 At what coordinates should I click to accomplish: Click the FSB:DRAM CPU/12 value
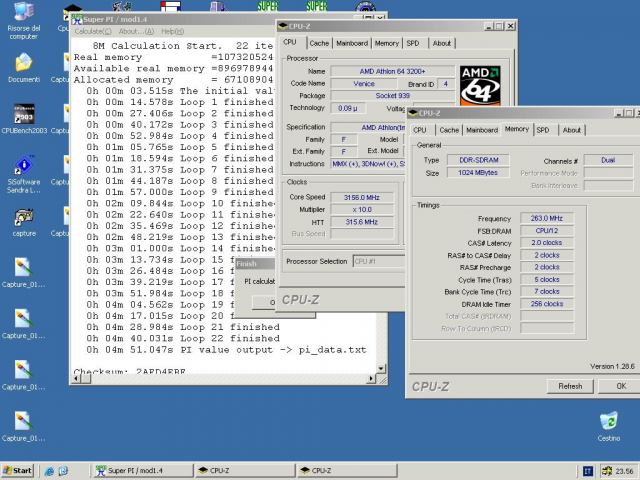pos(547,231)
